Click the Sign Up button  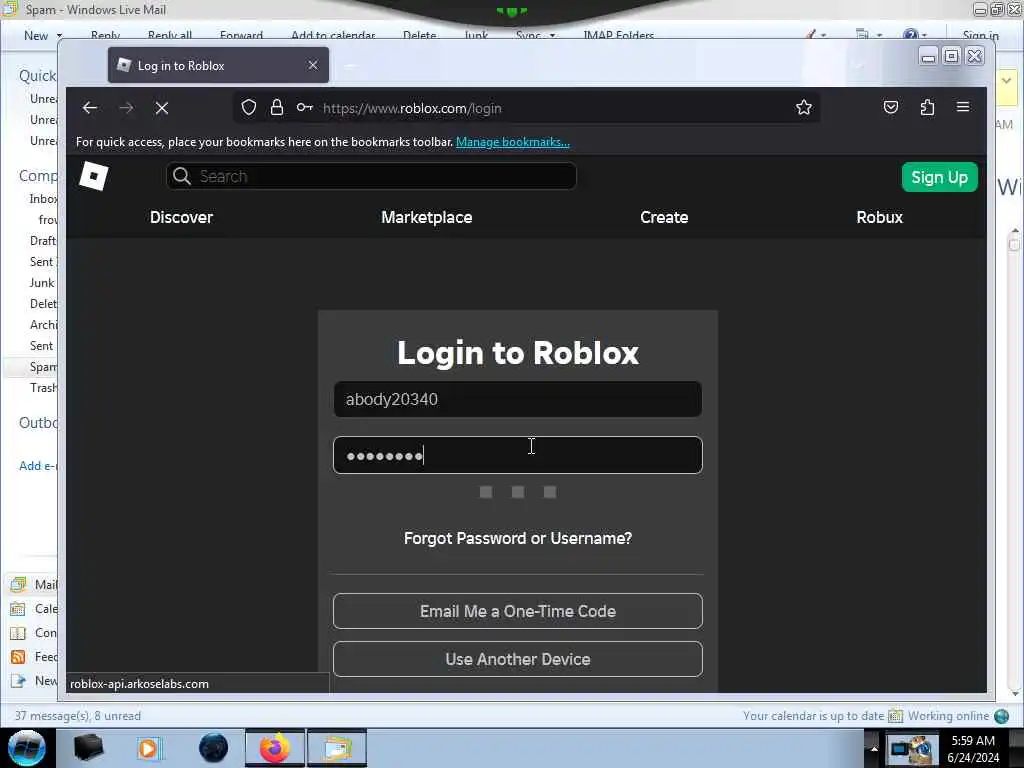(x=939, y=178)
